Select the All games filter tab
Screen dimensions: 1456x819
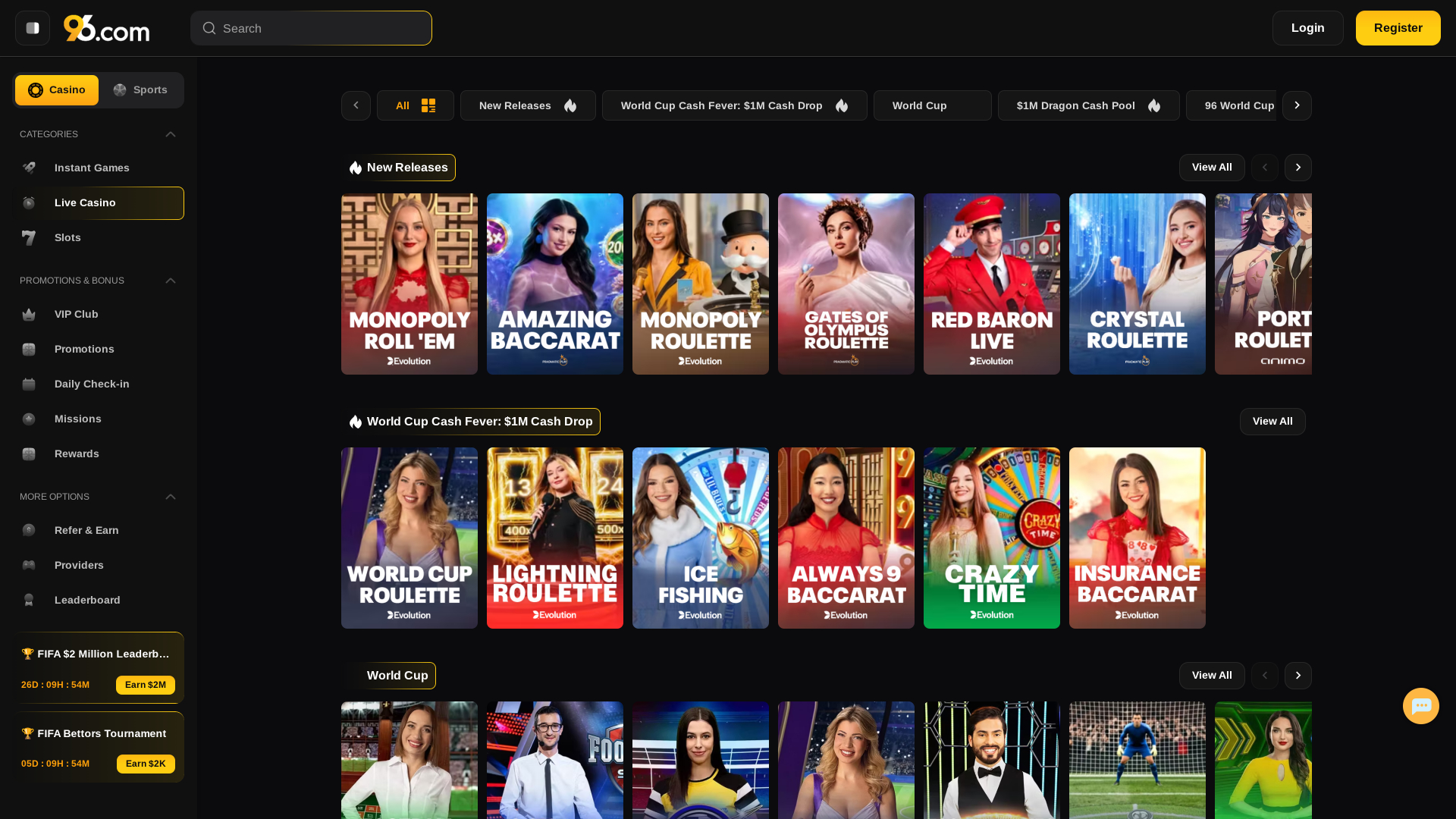(416, 105)
